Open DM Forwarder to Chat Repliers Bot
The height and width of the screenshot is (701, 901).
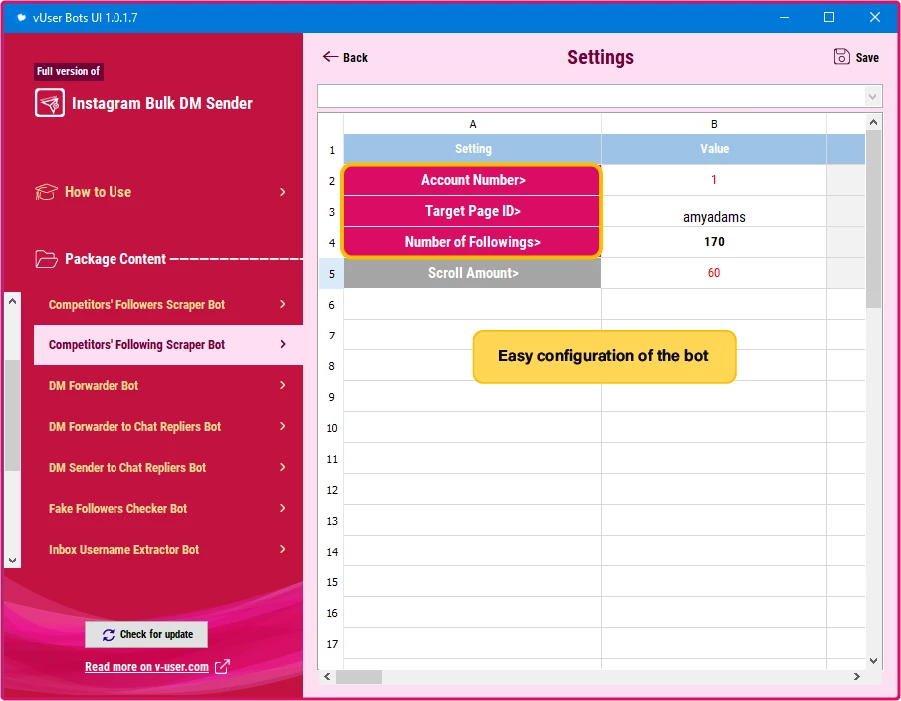(168, 426)
